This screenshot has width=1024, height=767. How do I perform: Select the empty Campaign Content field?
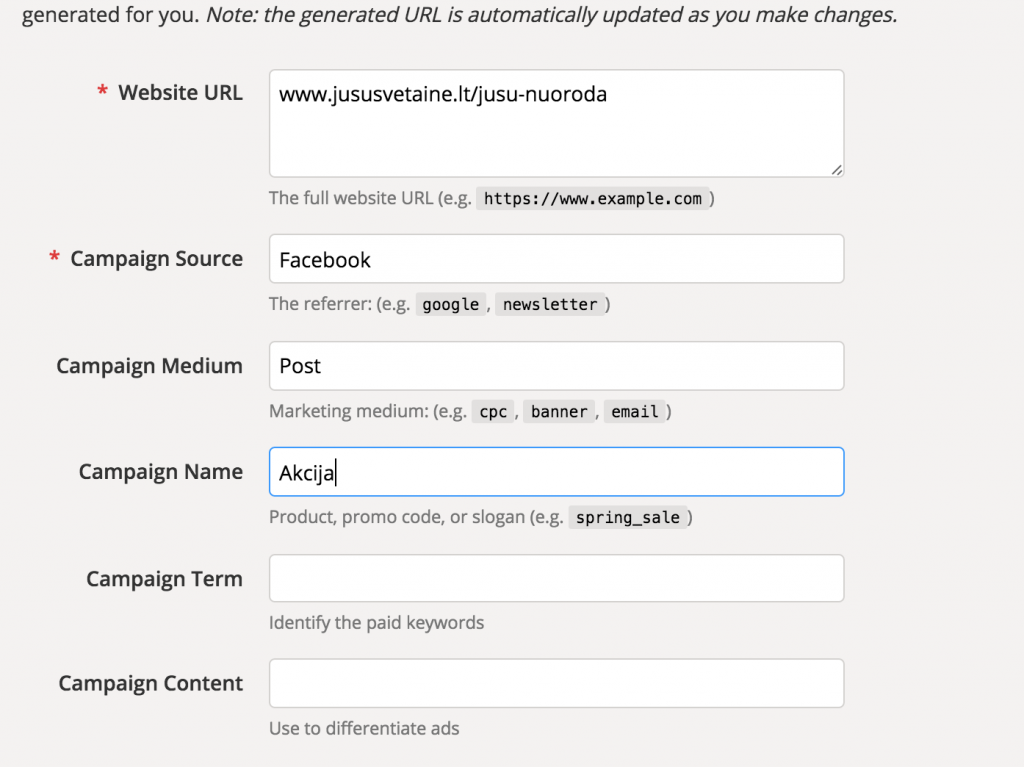556,683
